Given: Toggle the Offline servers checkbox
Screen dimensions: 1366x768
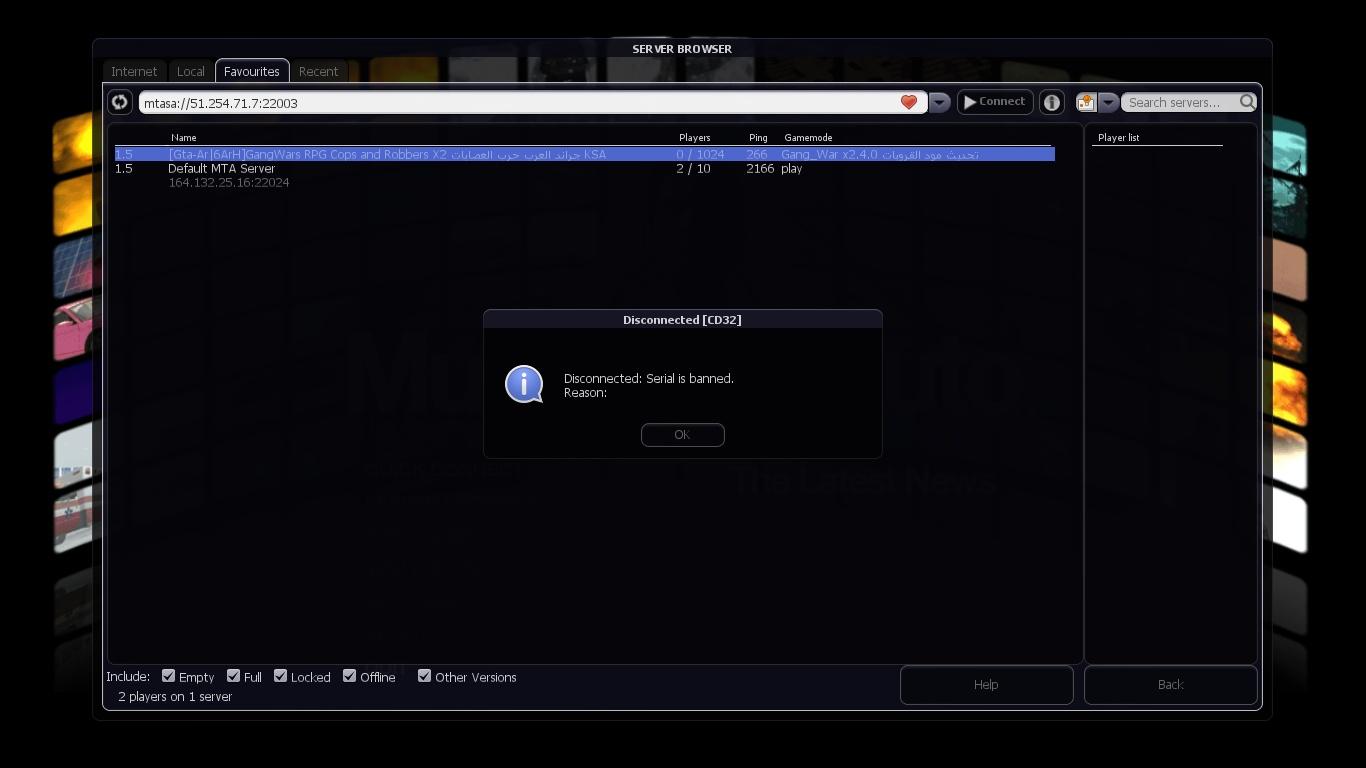Looking at the screenshot, I should (x=349, y=676).
